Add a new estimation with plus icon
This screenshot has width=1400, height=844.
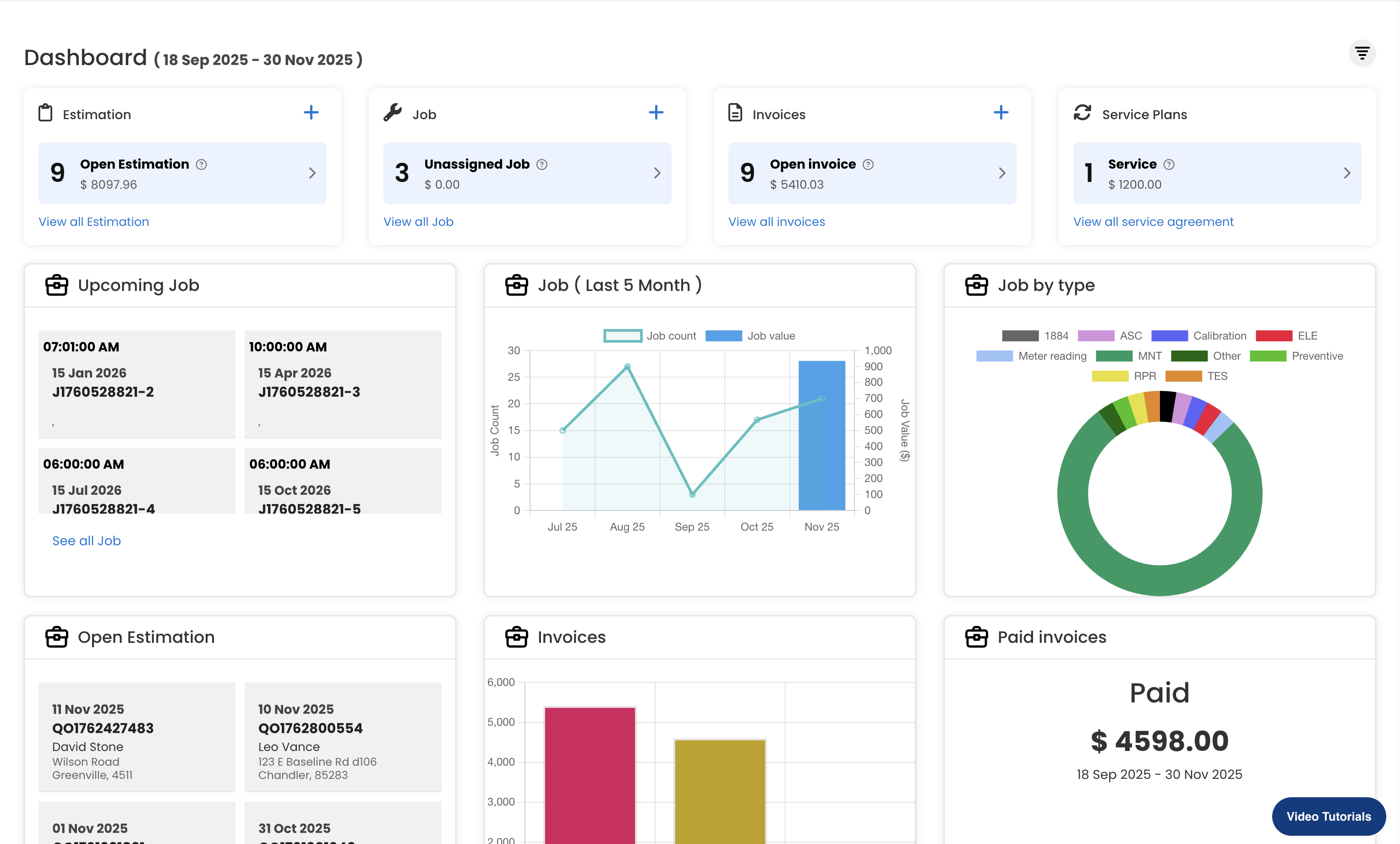point(311,113)
